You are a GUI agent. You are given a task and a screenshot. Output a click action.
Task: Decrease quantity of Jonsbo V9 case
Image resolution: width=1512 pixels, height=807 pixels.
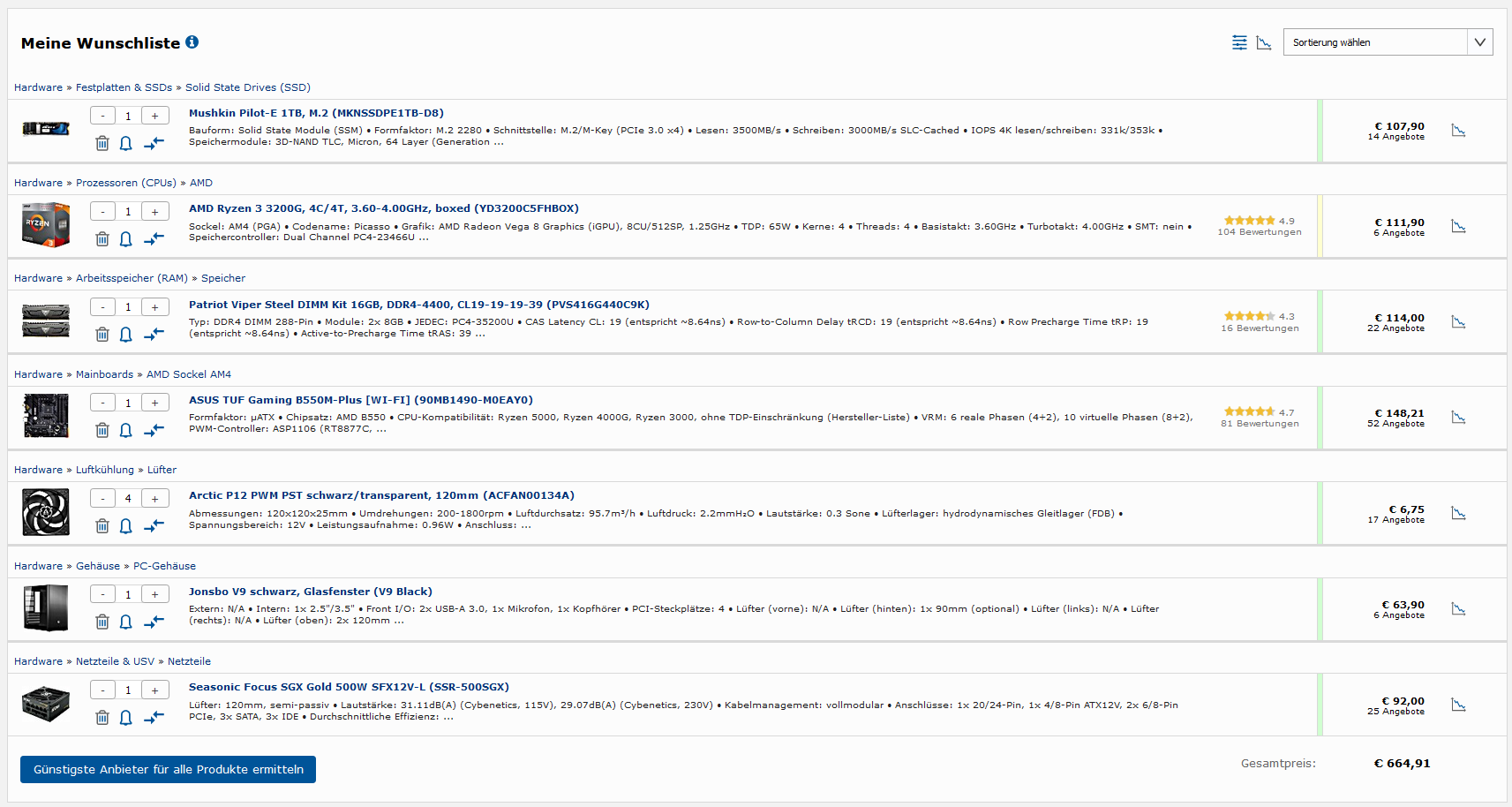(102, 594)
